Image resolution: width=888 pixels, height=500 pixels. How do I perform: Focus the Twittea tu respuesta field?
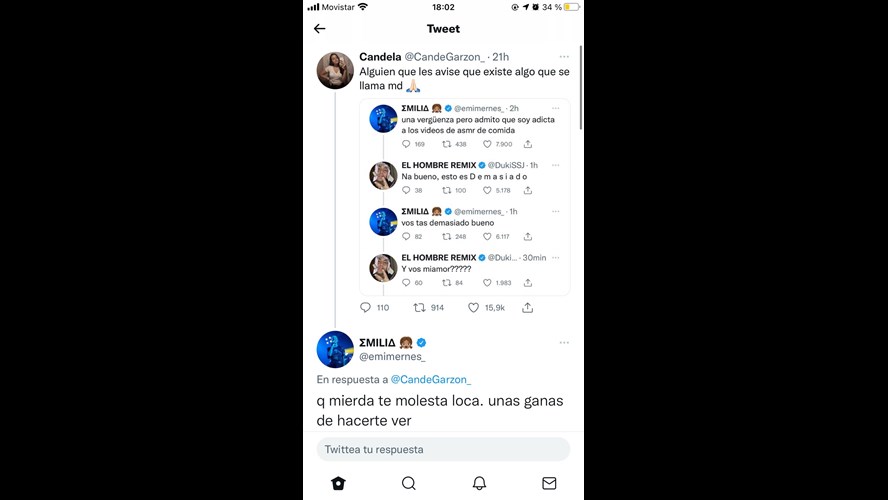pos(443,449)
